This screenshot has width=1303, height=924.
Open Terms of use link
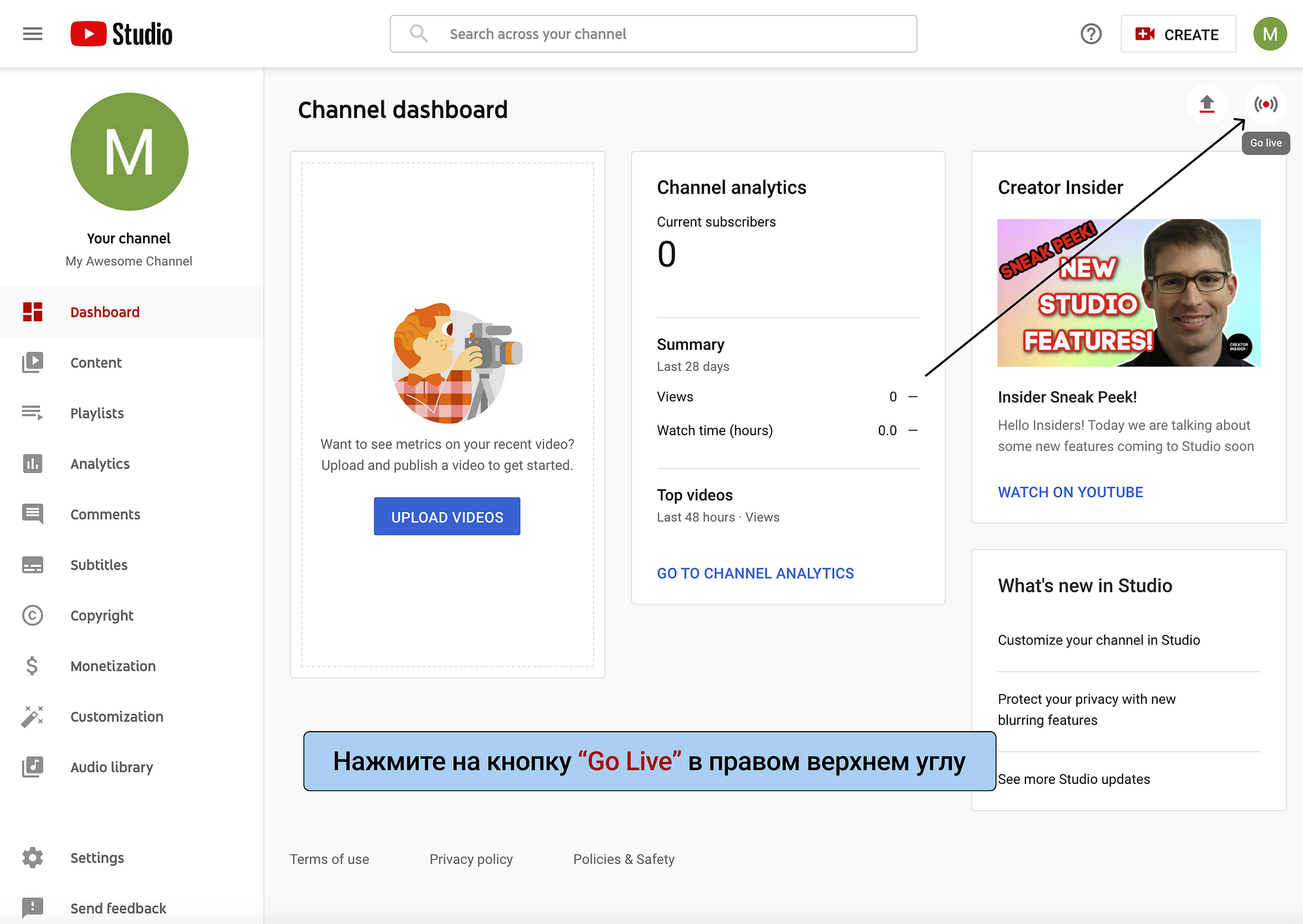329,859
